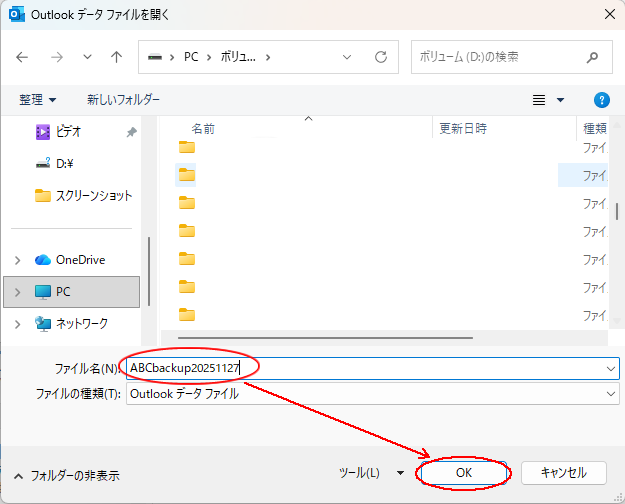Click the Outlook icon in title bar
625x504 pixels.
[16, 15]
